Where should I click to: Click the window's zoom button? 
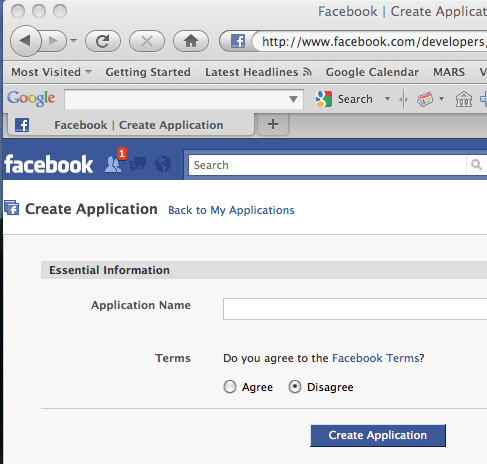pyautogui.click(x=60, y=11)
